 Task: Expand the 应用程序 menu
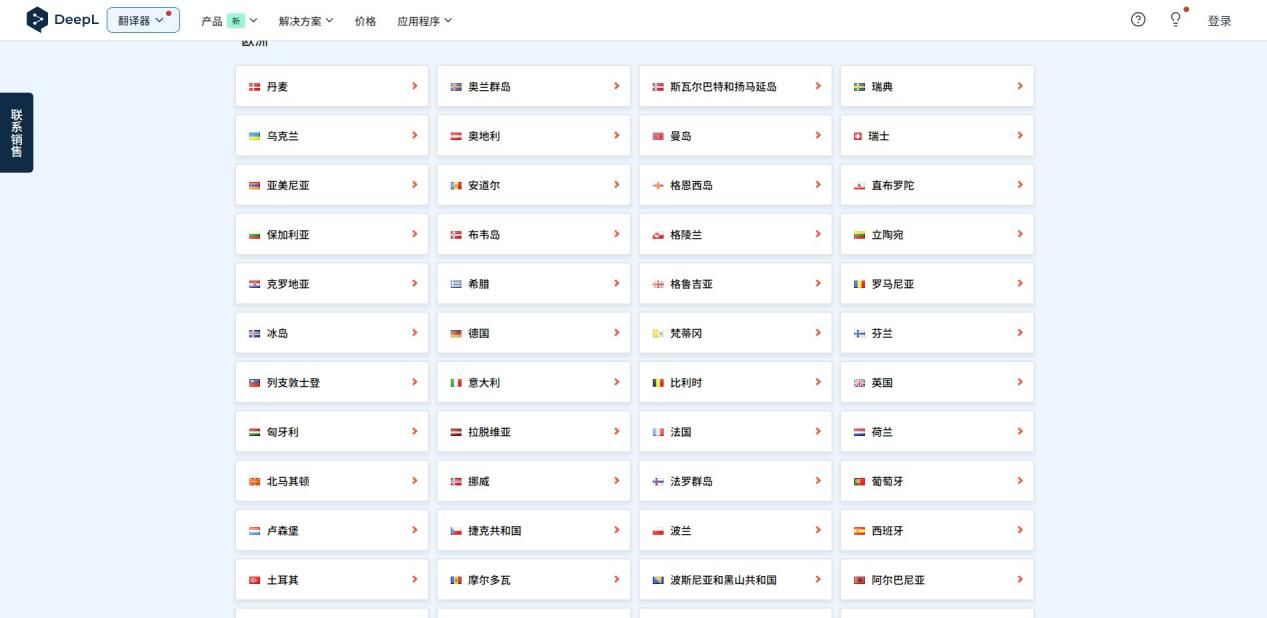tap(425, 21)
